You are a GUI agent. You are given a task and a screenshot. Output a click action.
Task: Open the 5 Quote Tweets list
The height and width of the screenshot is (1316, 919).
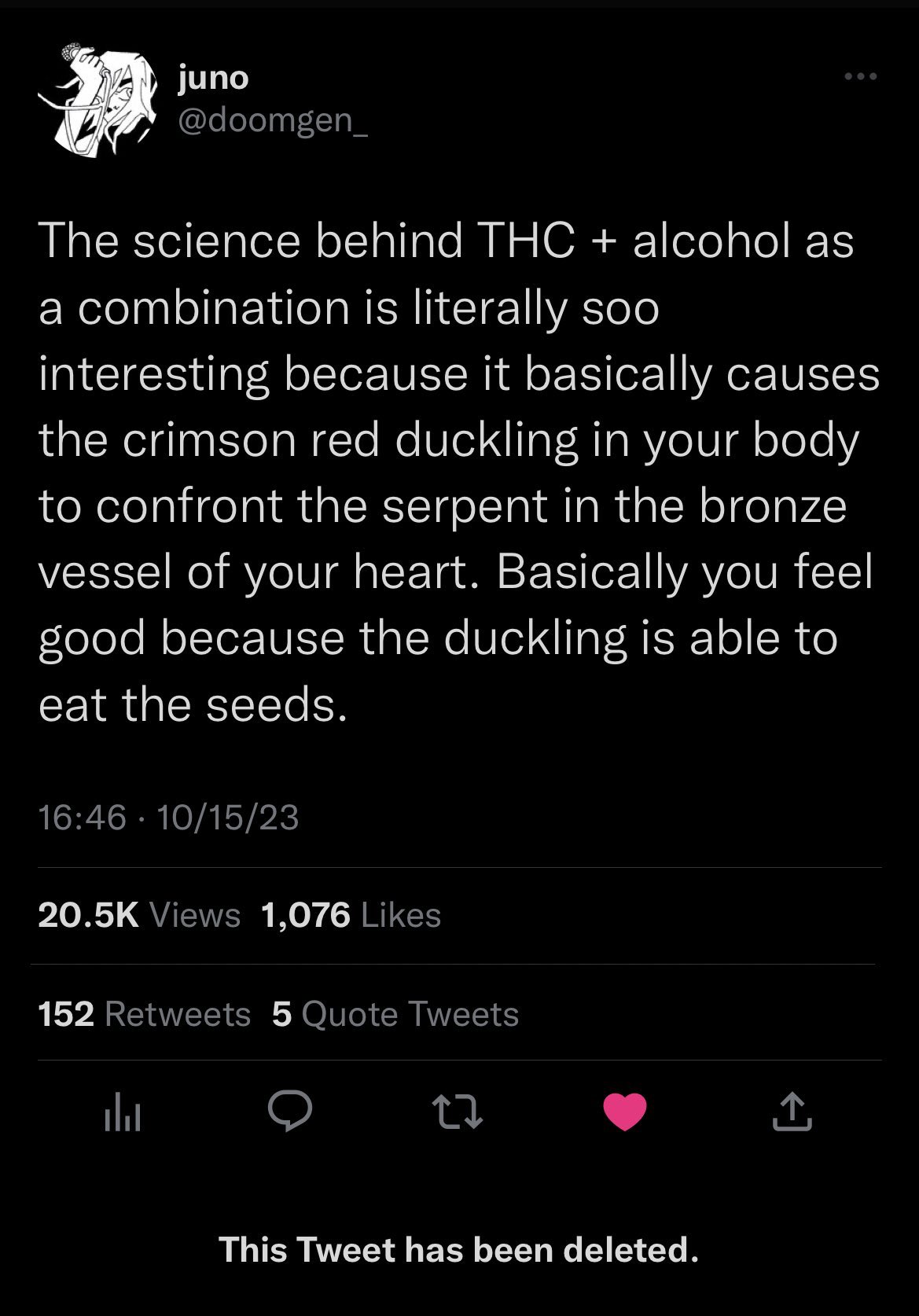[x=395, y=1014]
